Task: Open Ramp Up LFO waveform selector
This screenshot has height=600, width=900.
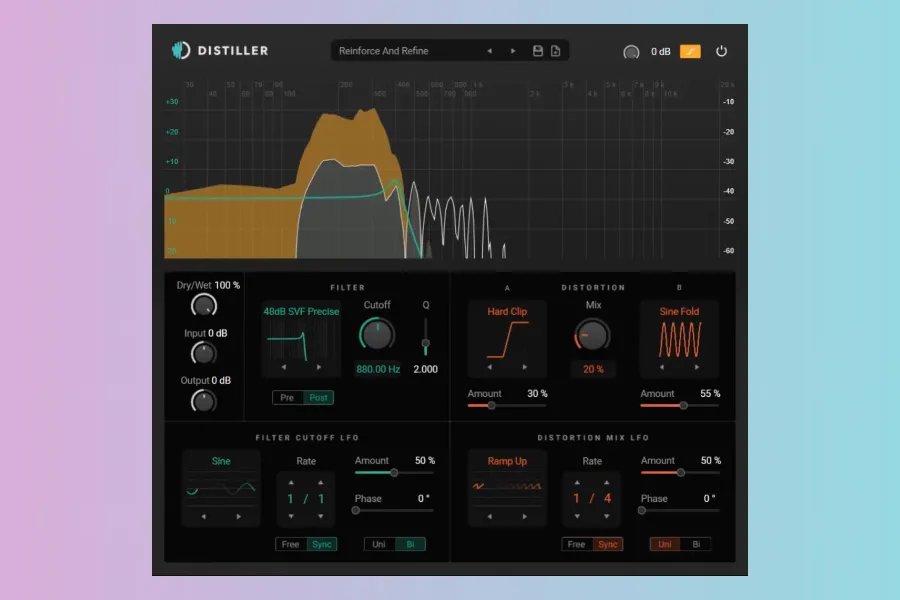Action: (x=507, y=461)
